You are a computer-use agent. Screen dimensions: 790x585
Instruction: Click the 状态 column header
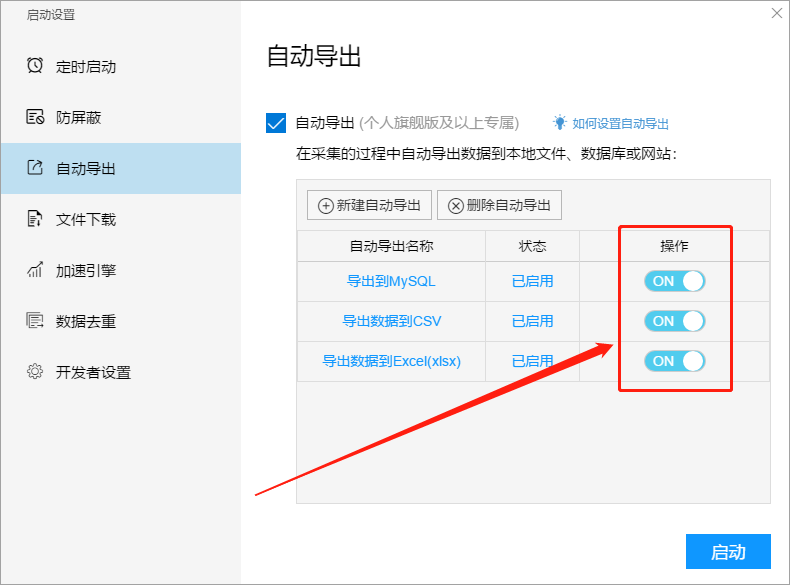point(533,246)
